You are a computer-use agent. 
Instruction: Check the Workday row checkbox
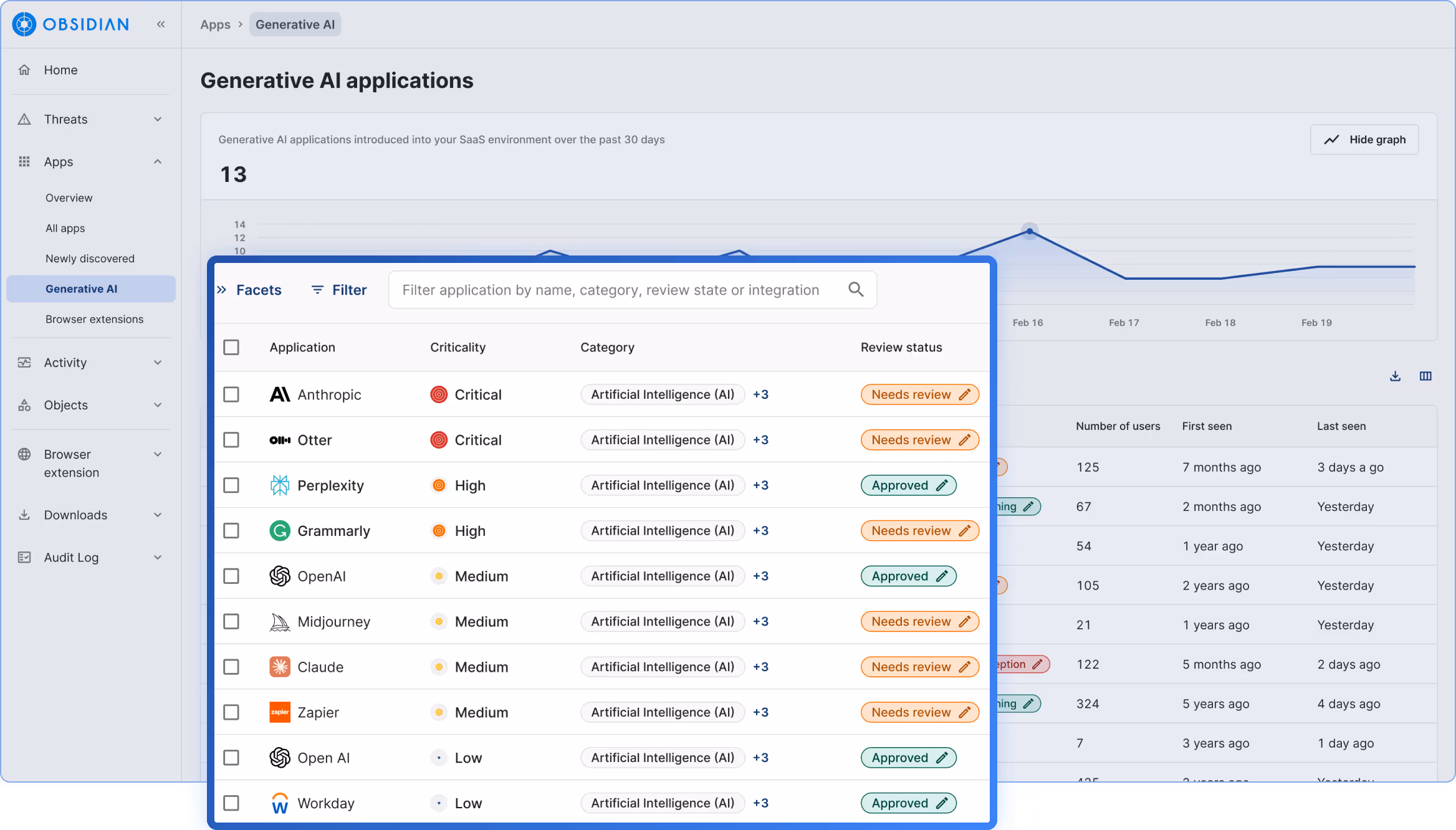(231, 803)
